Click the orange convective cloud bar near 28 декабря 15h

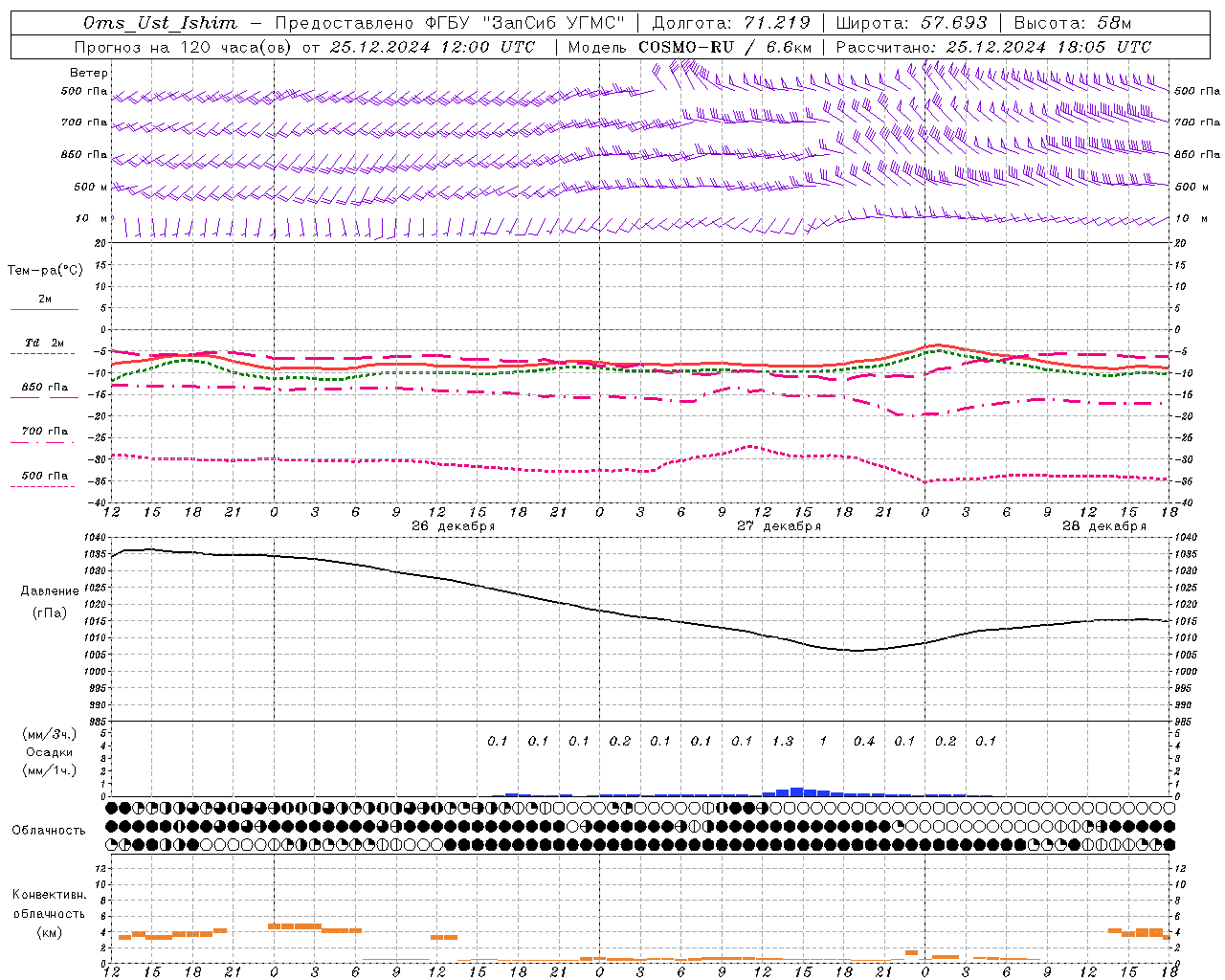tap(1128, 933)
